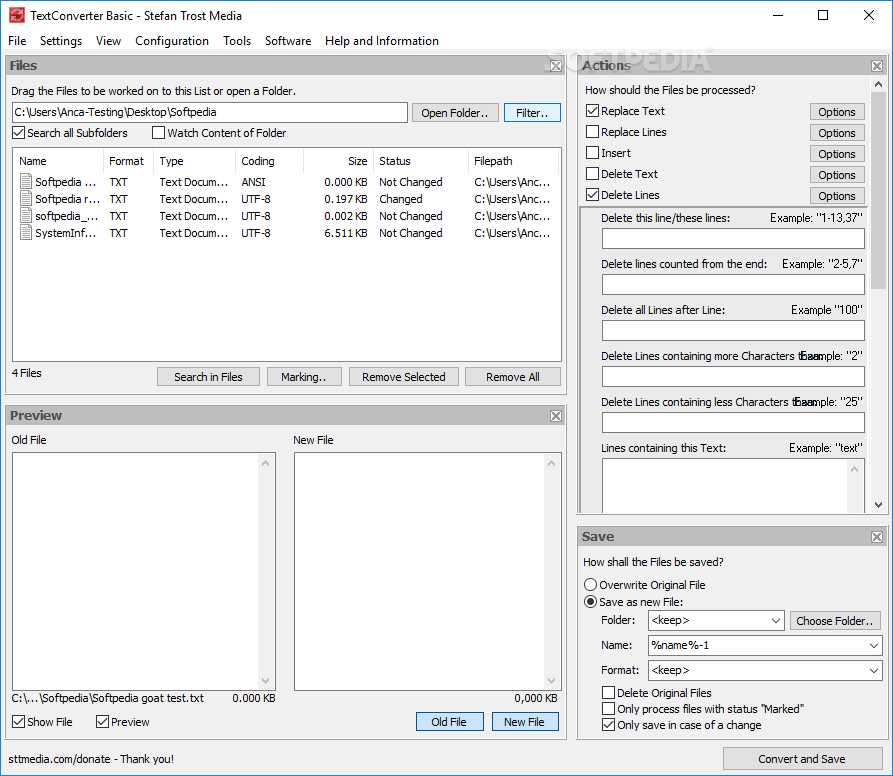Click Remove Selected button

pyautogui.click(x=404, y=377)
